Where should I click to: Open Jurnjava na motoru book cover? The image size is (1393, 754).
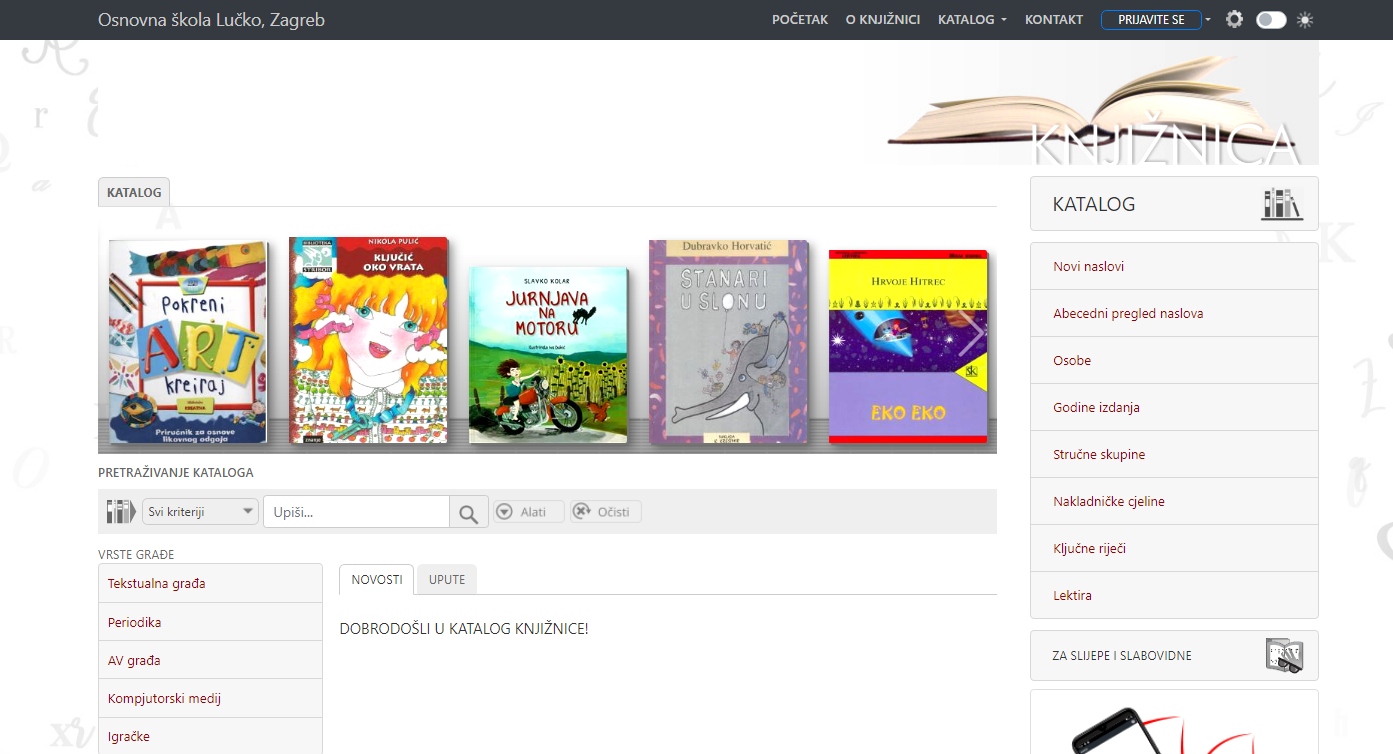(x=548, y=354)
